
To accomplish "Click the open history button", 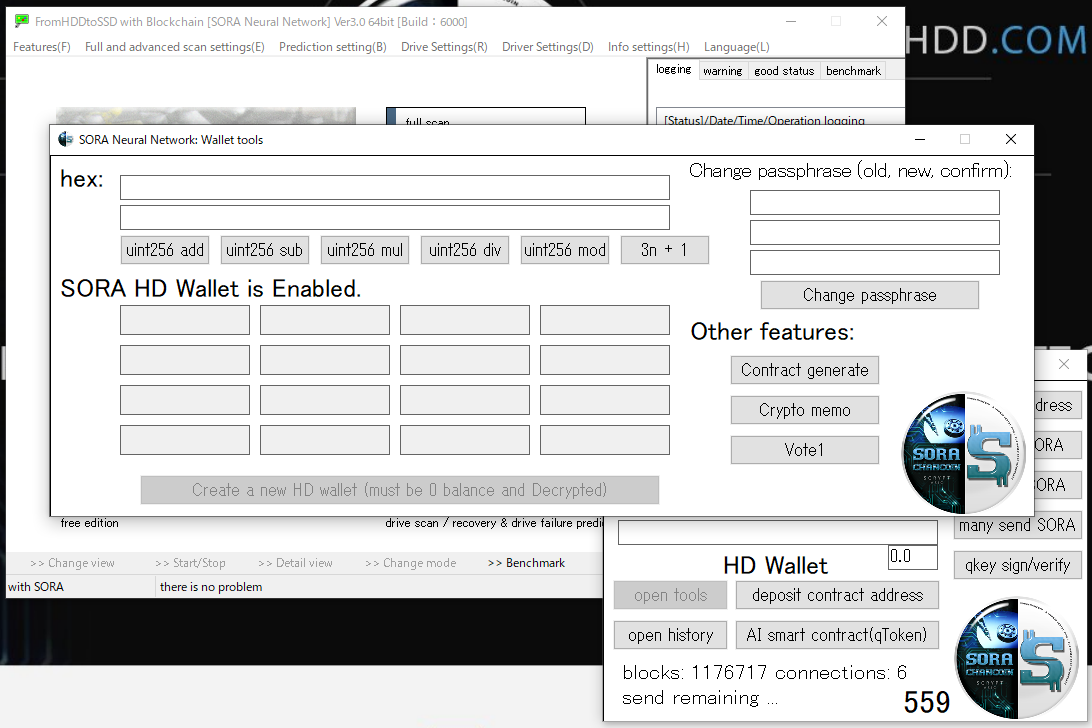I will coord(671,635).
